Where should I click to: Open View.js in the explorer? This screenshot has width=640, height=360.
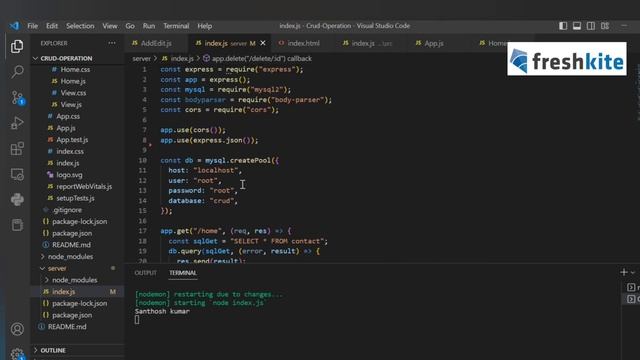71,104
